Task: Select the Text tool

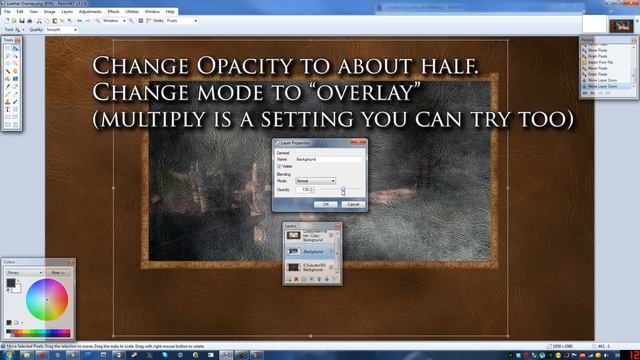Action: pyautogui.click(x=7, y=109)
